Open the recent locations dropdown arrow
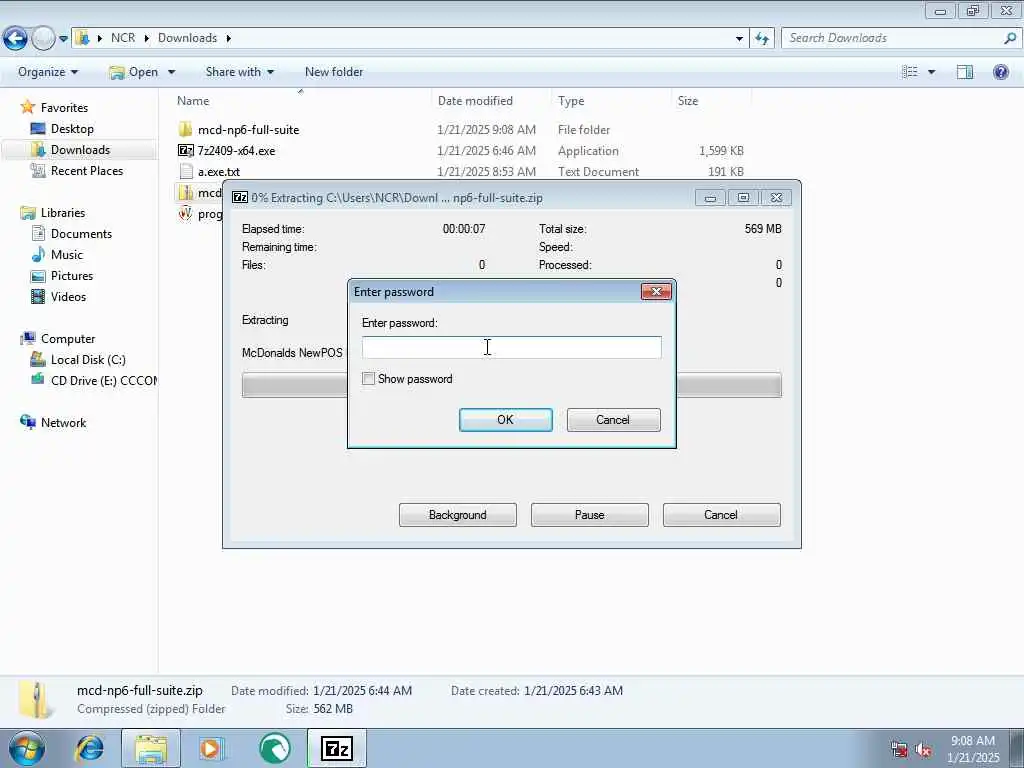This screenshot has height=768, width=1024. (x=63, y=39)
